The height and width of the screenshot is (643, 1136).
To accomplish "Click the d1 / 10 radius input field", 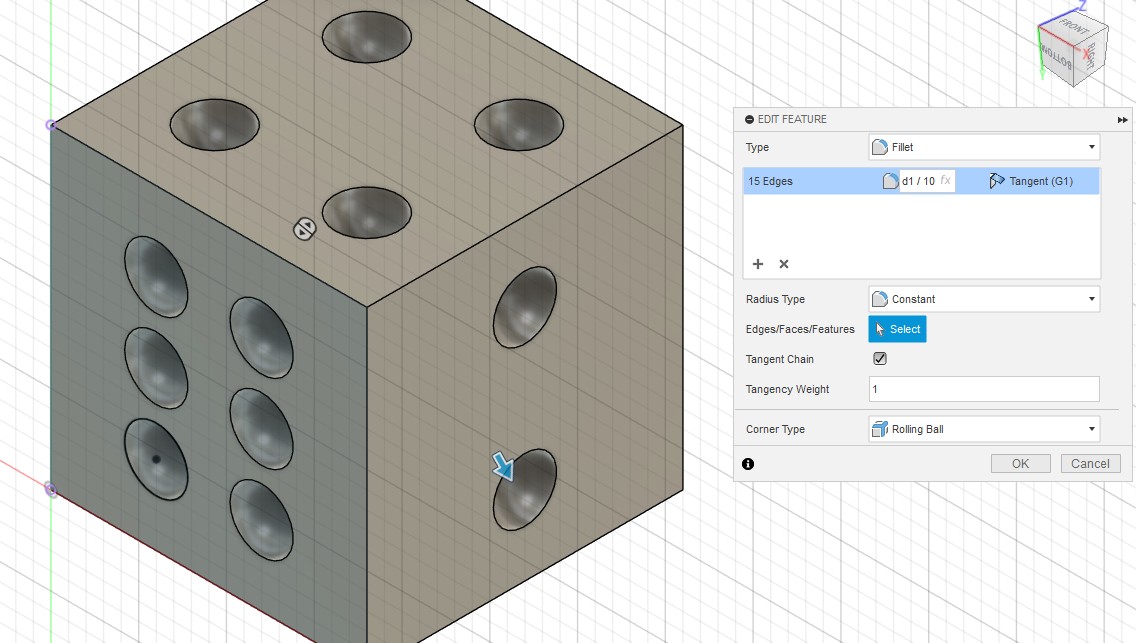I will point(918,181).
